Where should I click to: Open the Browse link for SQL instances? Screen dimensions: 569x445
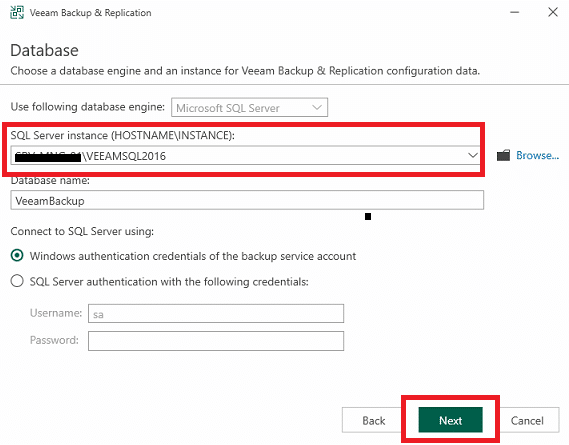[x=537, y=155]
